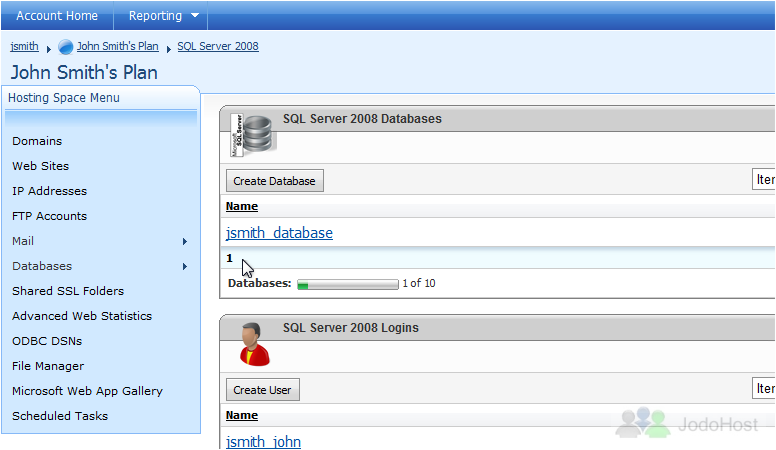
Task: Click the SQL Server 2008 Logins title
Action: point(350,328)
